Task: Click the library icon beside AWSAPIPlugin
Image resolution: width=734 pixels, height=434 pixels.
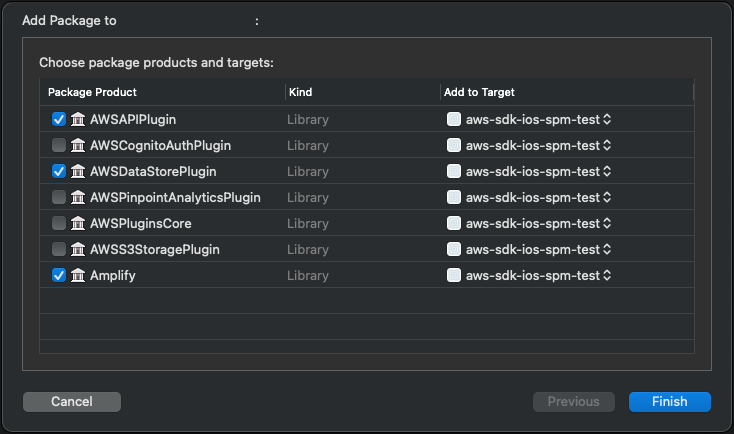Action: tap(78, 119)
